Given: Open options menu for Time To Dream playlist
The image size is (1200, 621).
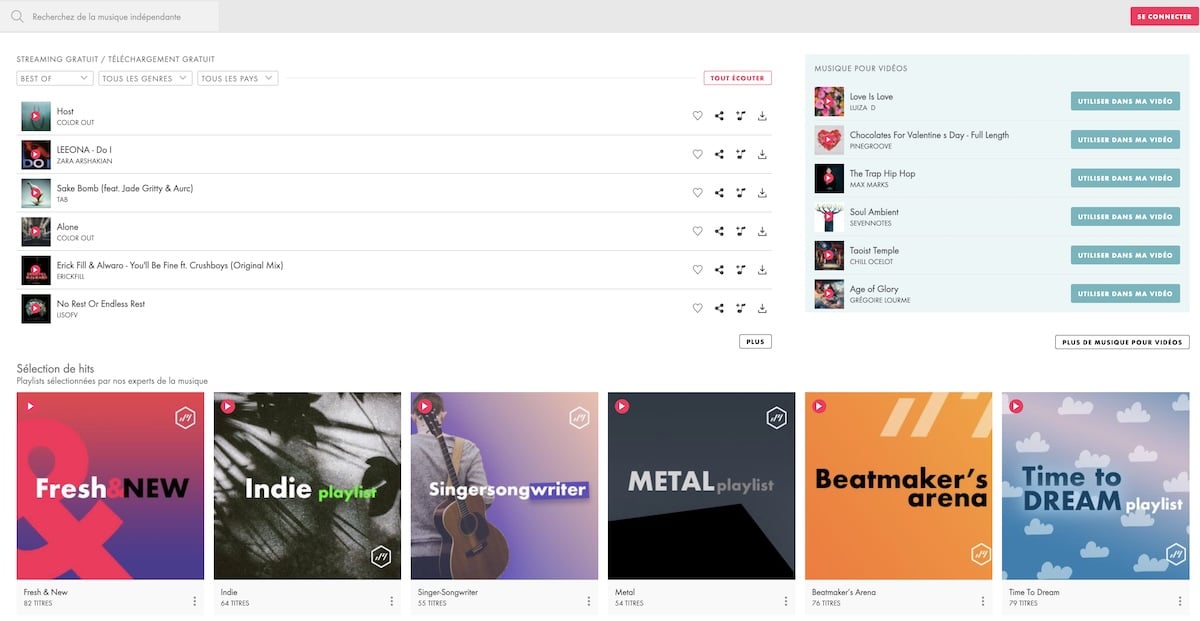Looking at the screenshot, I should (1179, 601).
